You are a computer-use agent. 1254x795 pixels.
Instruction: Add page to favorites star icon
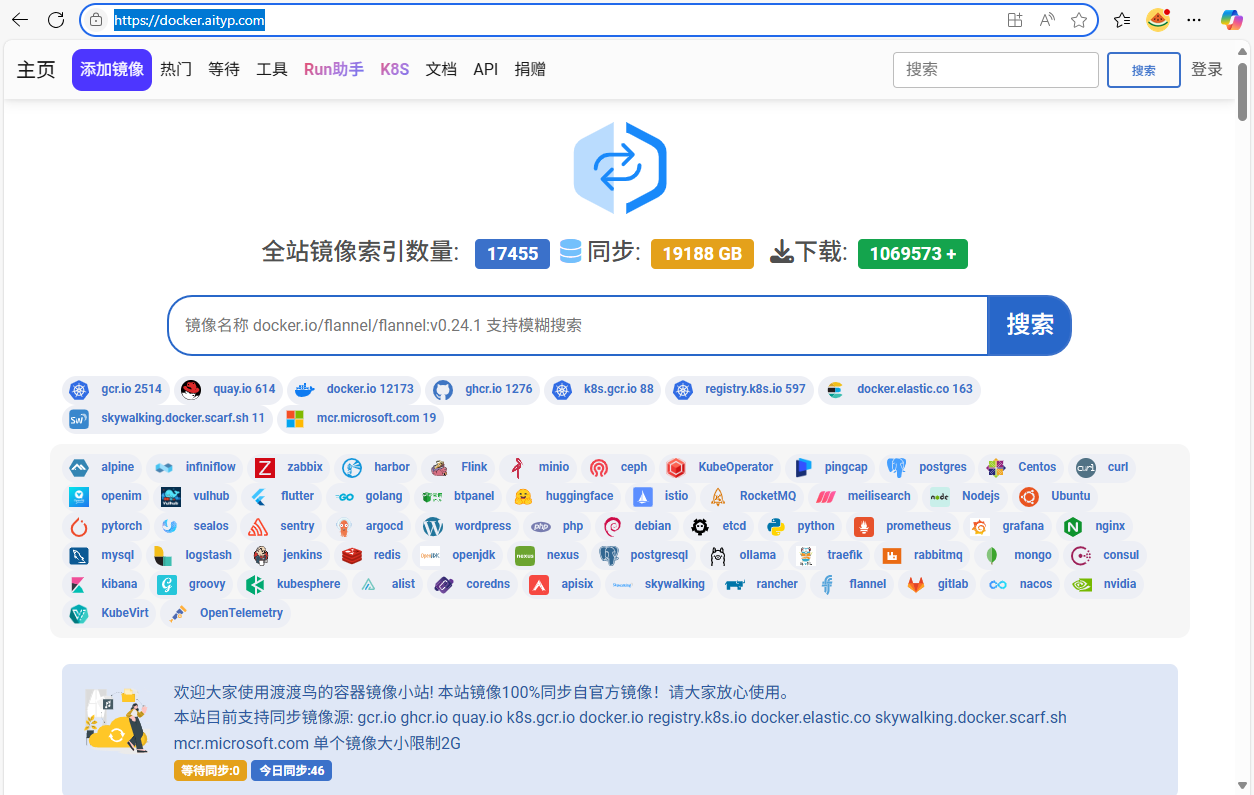pyautogui.click(x=1079, y=20)
